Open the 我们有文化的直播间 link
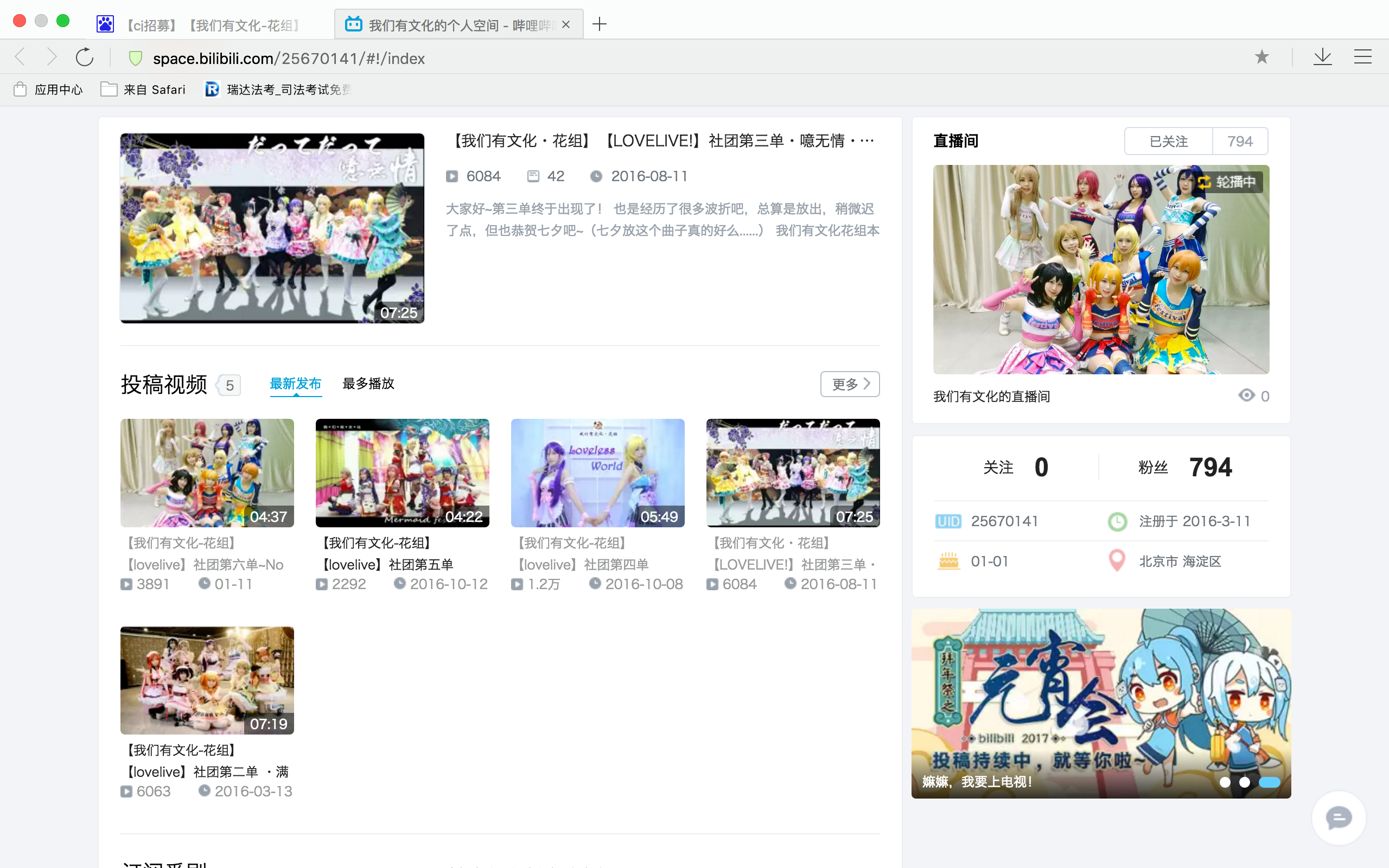1389x868 pixels. coord(992,396)
